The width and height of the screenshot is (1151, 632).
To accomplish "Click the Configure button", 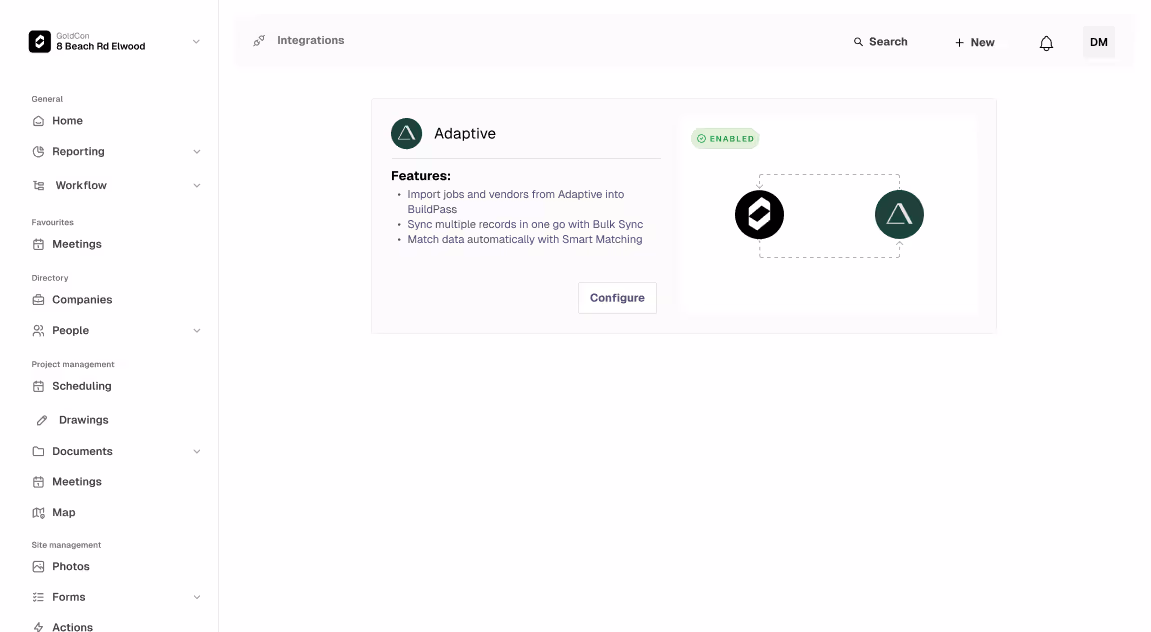I will coord(617,298).
